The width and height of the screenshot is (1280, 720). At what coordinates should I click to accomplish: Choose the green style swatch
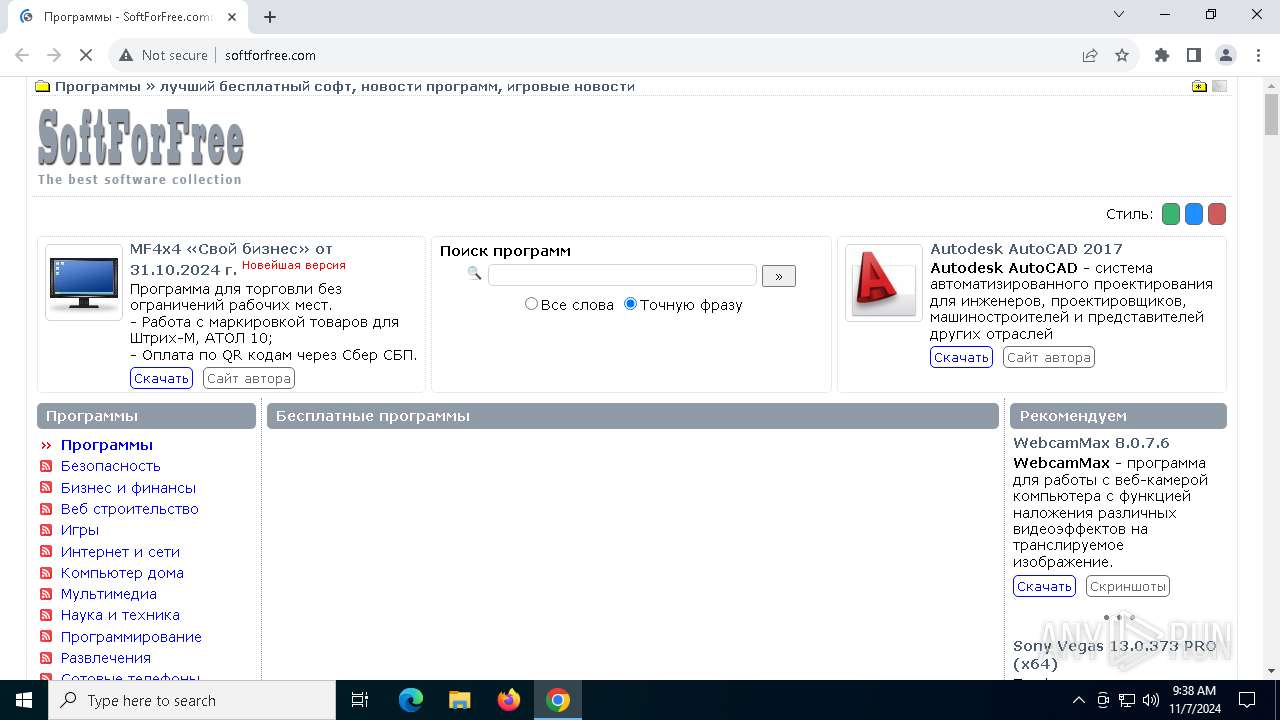(x=1171, y=214)
